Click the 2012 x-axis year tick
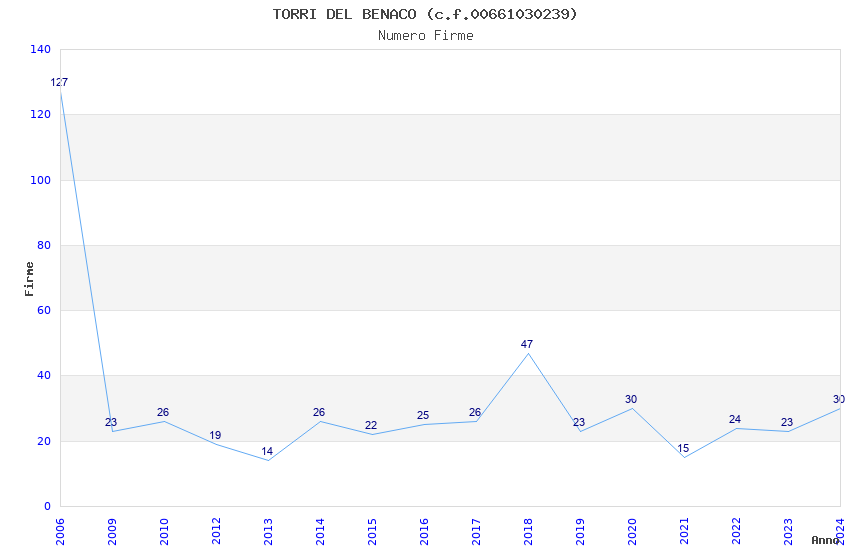 point(216,532)
